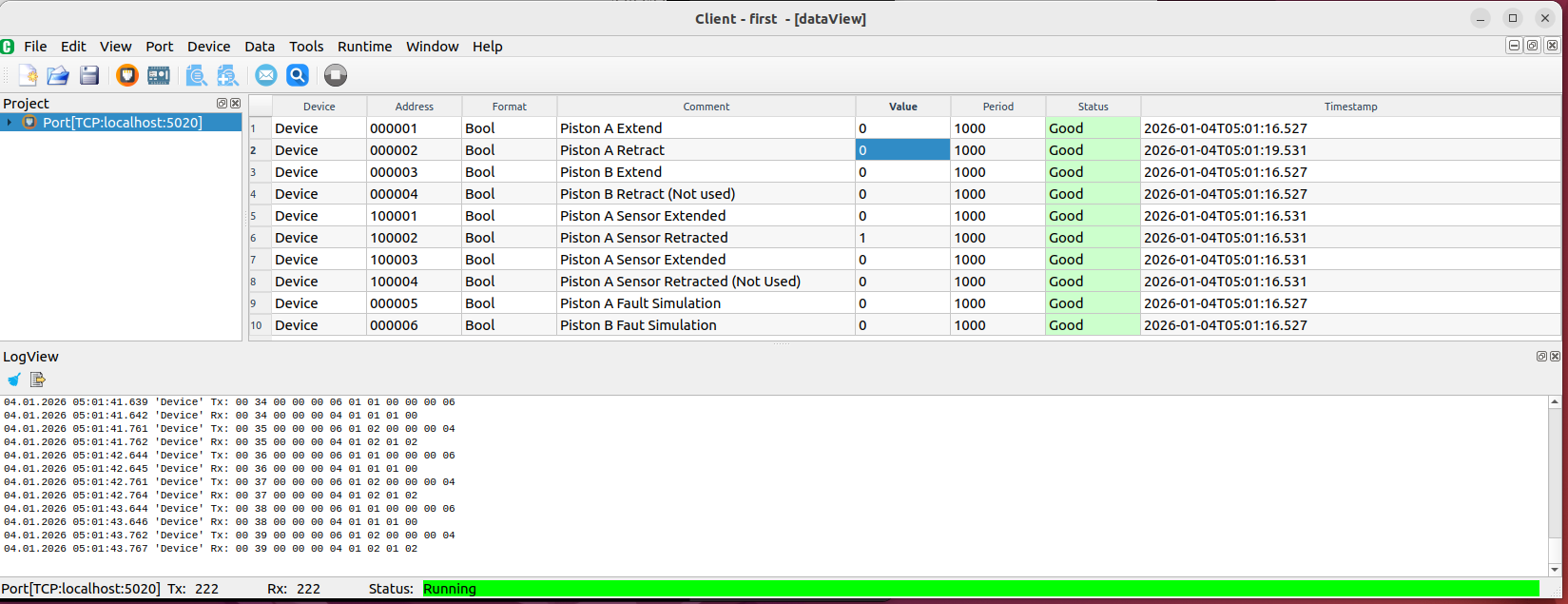Viewport: 1568px width, 604px height.
Task: Click 'Piston A Sensor Retracted (Not Used)' cell
Action: click(x=707, y=282)
